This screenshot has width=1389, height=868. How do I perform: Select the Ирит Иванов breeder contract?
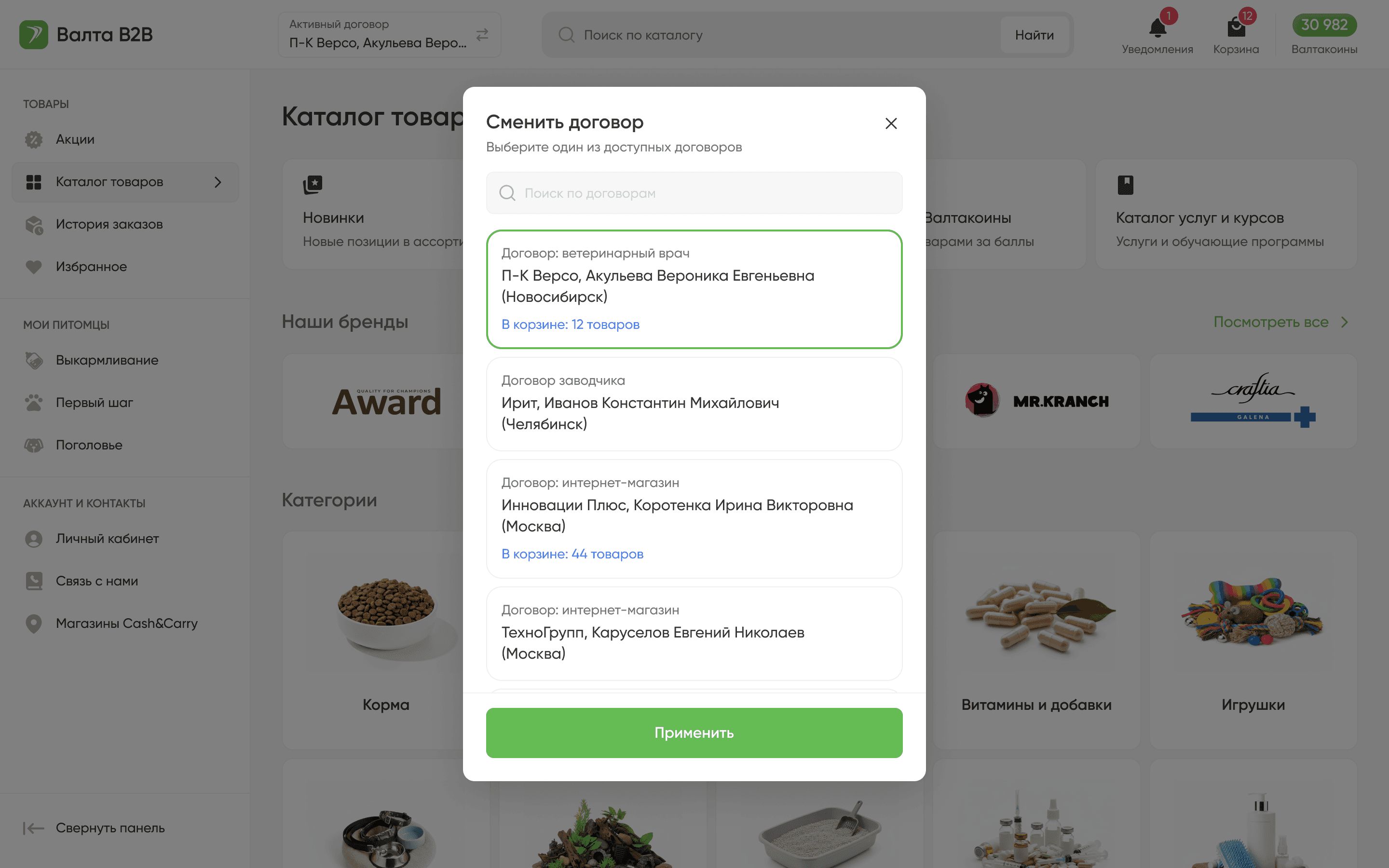point(694,404)
